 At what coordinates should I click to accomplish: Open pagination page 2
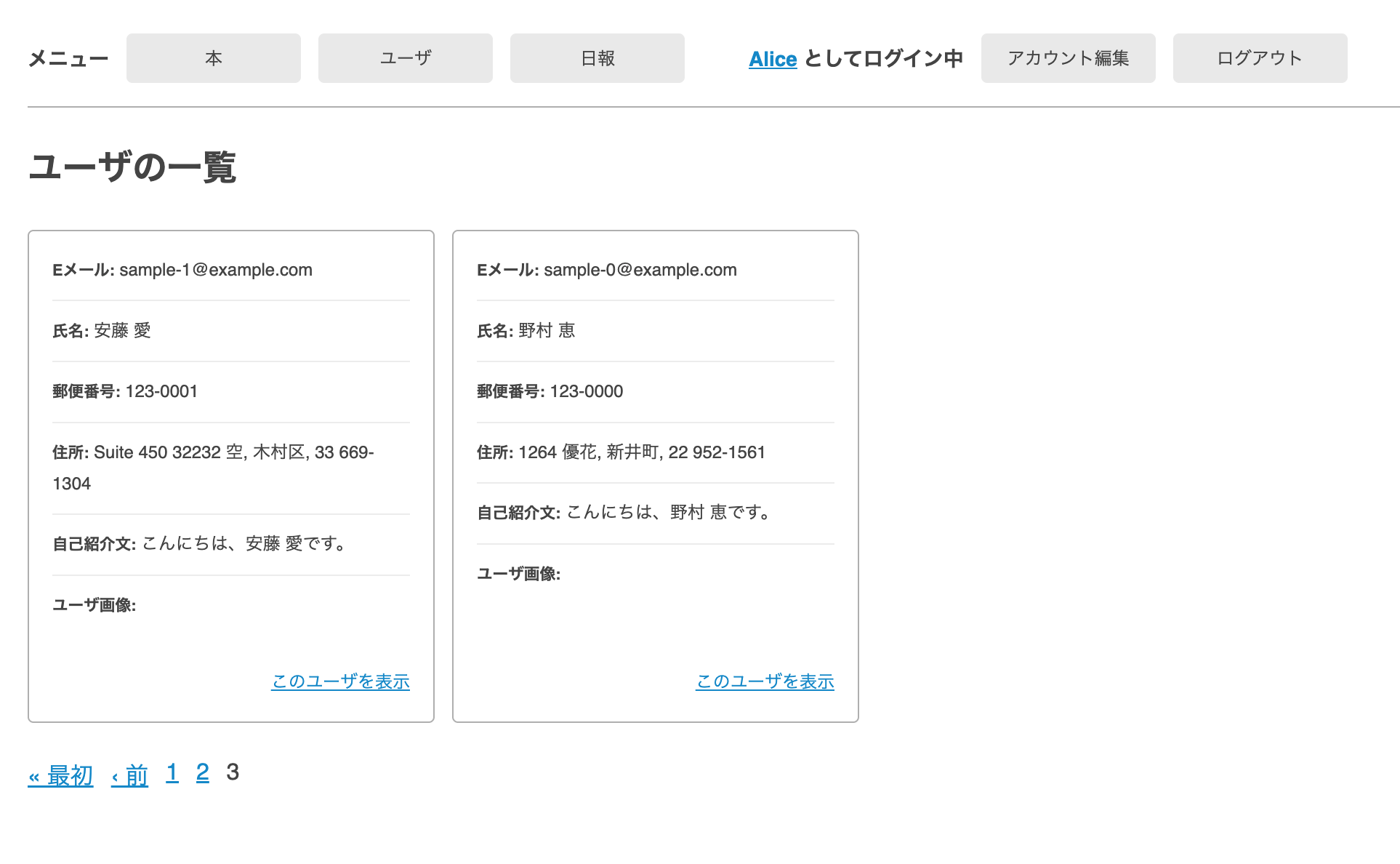pos(203,773)
